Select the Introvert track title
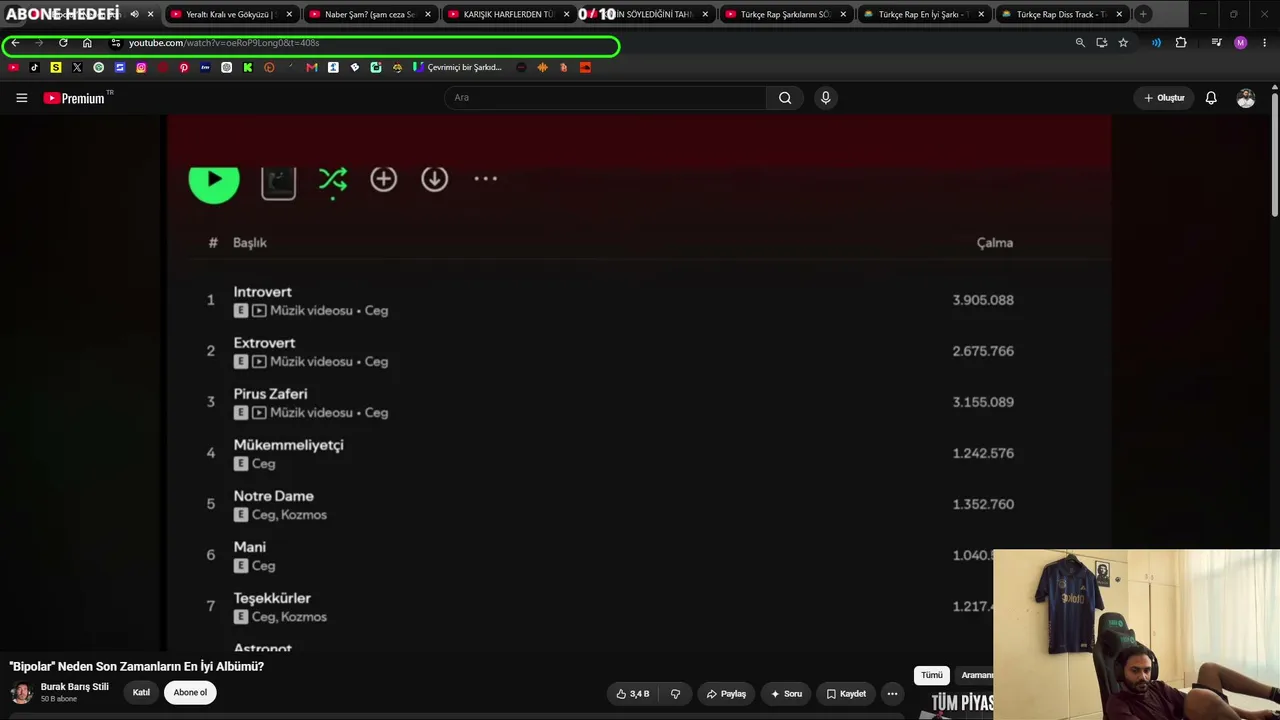The width and height of the screenshot is (1280, 720). click(x=263, y=292)
